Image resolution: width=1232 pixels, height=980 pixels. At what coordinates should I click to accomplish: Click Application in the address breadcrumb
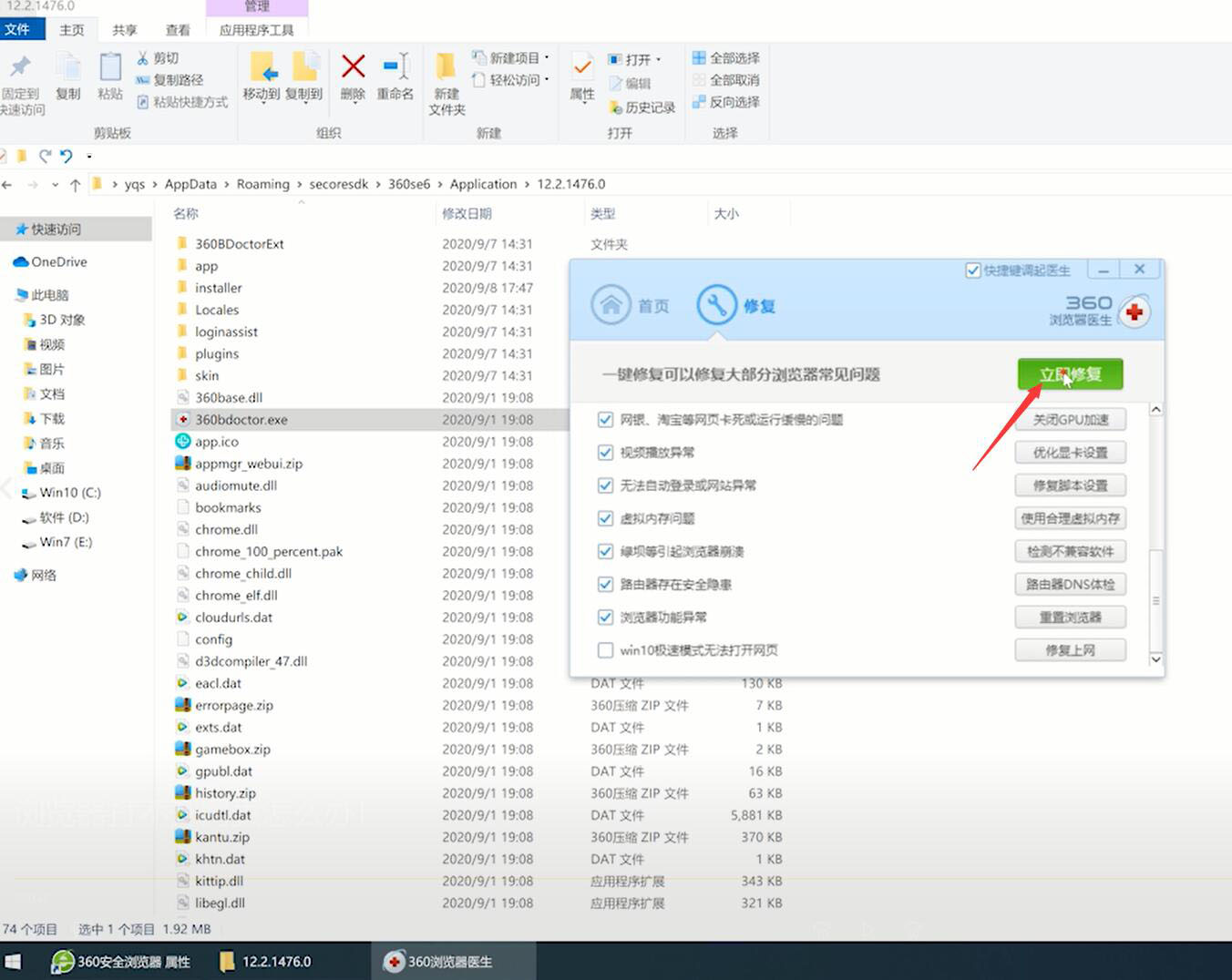pyautogui.click(x=483, y=184)
